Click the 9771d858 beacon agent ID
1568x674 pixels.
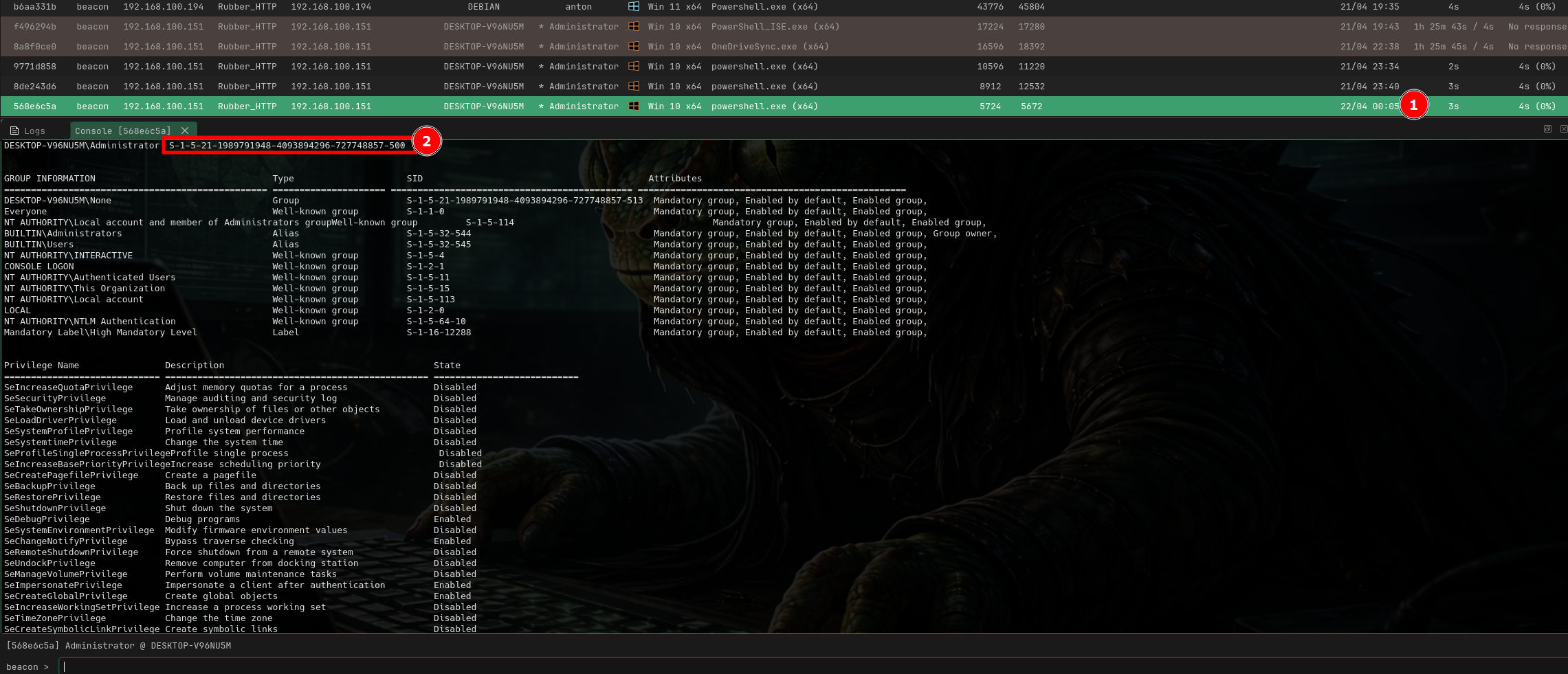(x=35, y=67)
